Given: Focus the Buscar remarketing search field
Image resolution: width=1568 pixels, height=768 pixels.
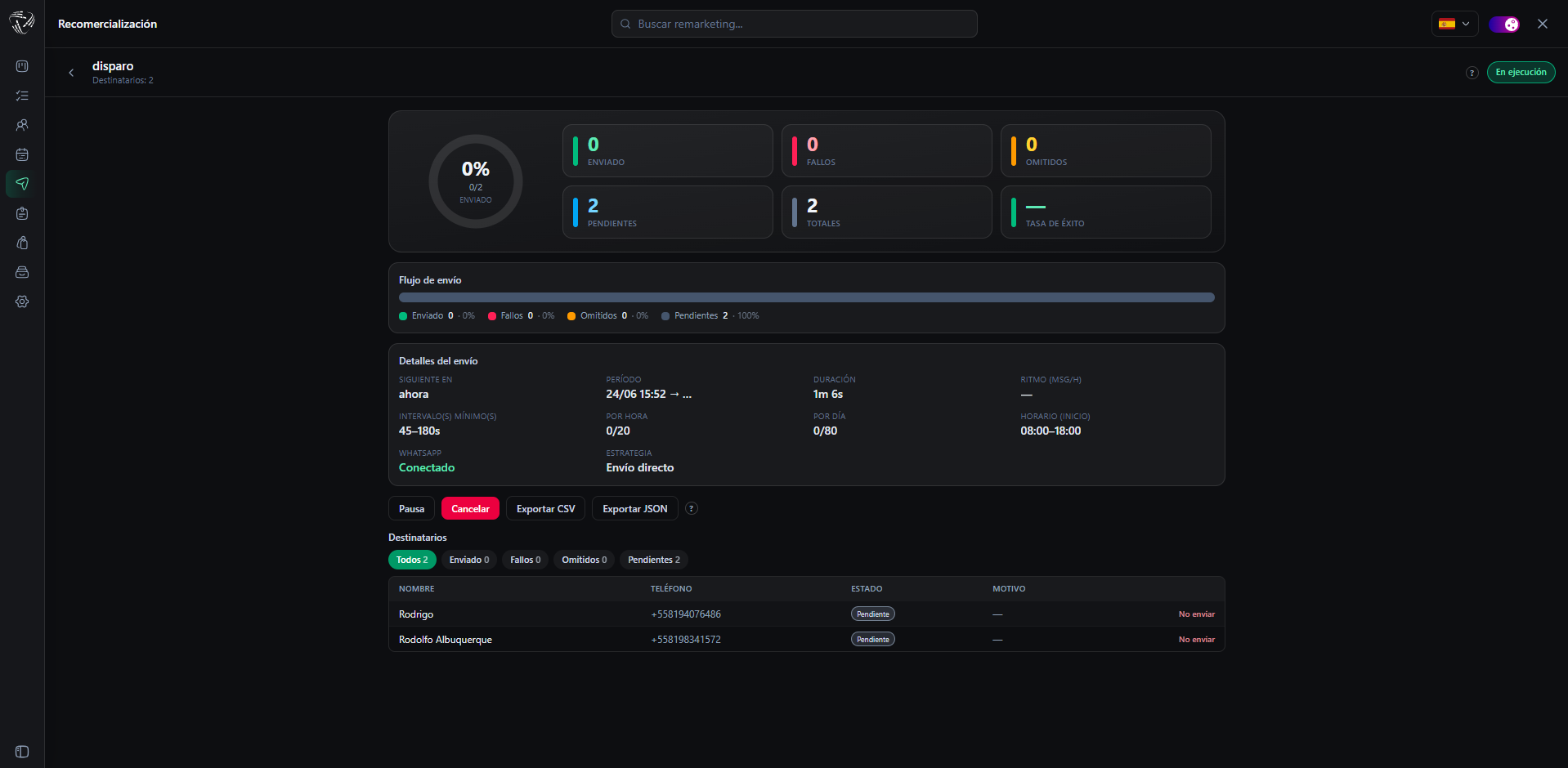Looking at the screenshot, I should (794, 24).
